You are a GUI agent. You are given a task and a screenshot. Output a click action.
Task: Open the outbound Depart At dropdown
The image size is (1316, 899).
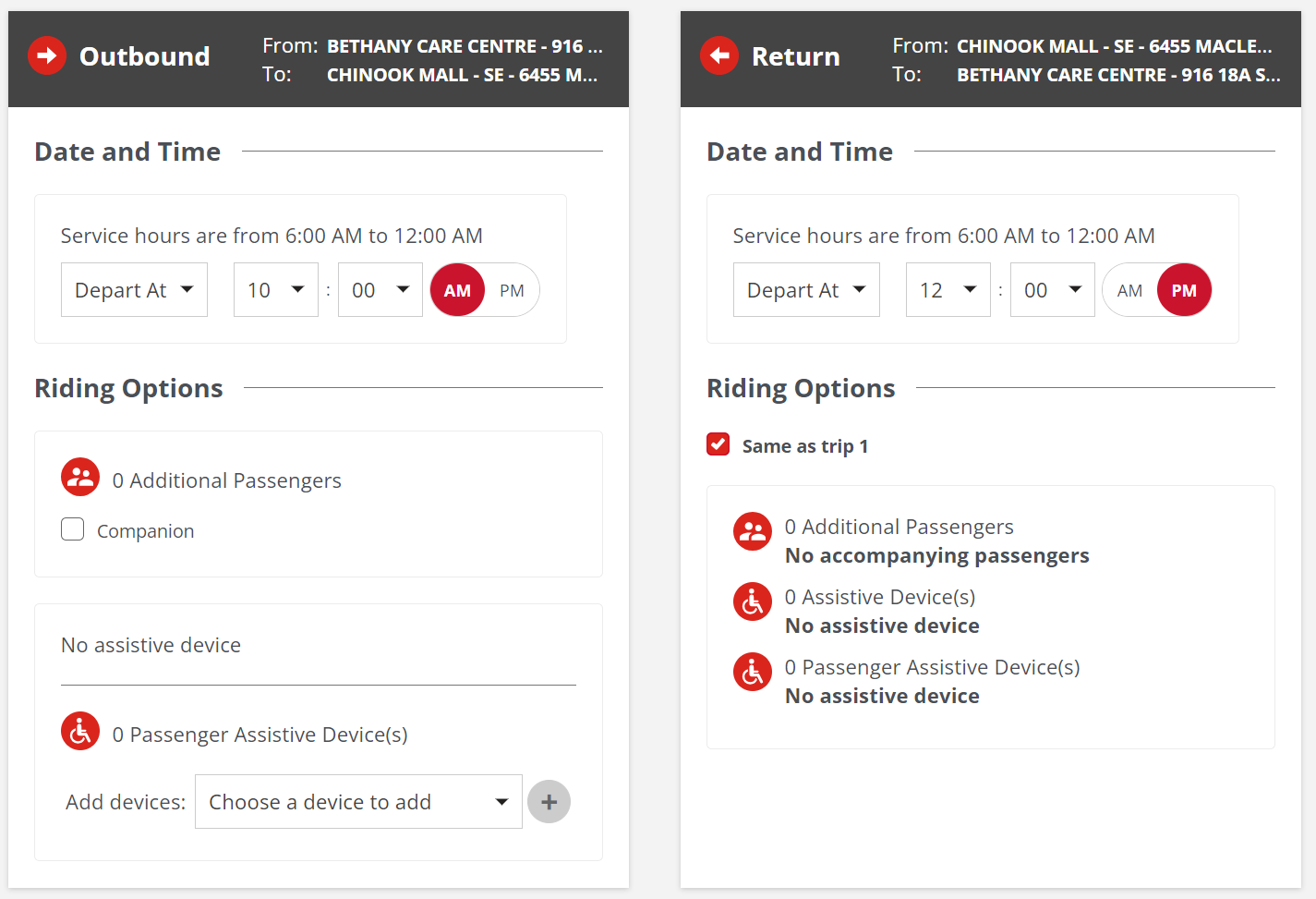(134, 290)
